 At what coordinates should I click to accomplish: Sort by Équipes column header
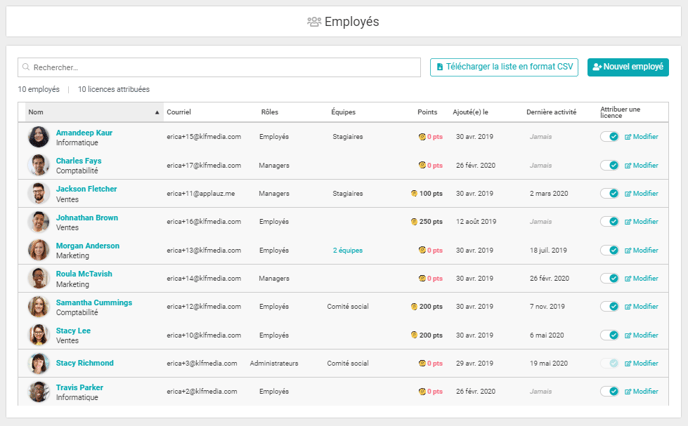click(x=343, y=112)
